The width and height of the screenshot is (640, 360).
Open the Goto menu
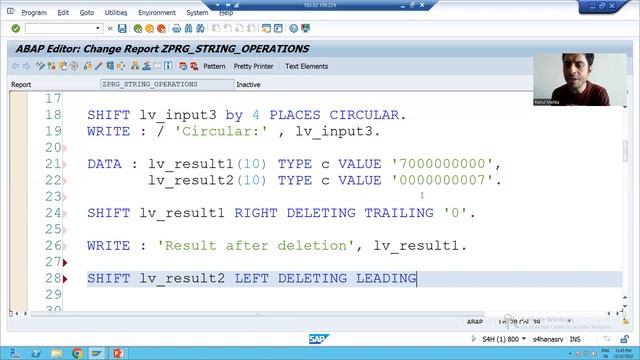[x=87, y=13]
